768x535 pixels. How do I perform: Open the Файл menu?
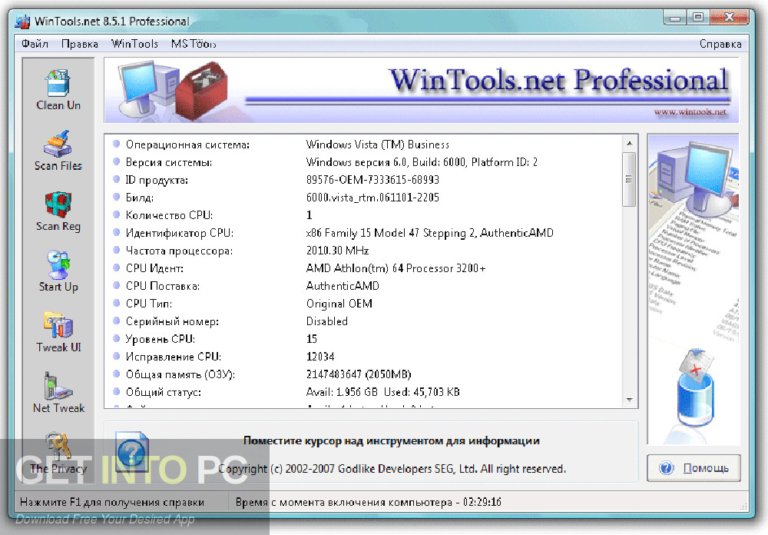pyautogui.click(x=34, y=44)
